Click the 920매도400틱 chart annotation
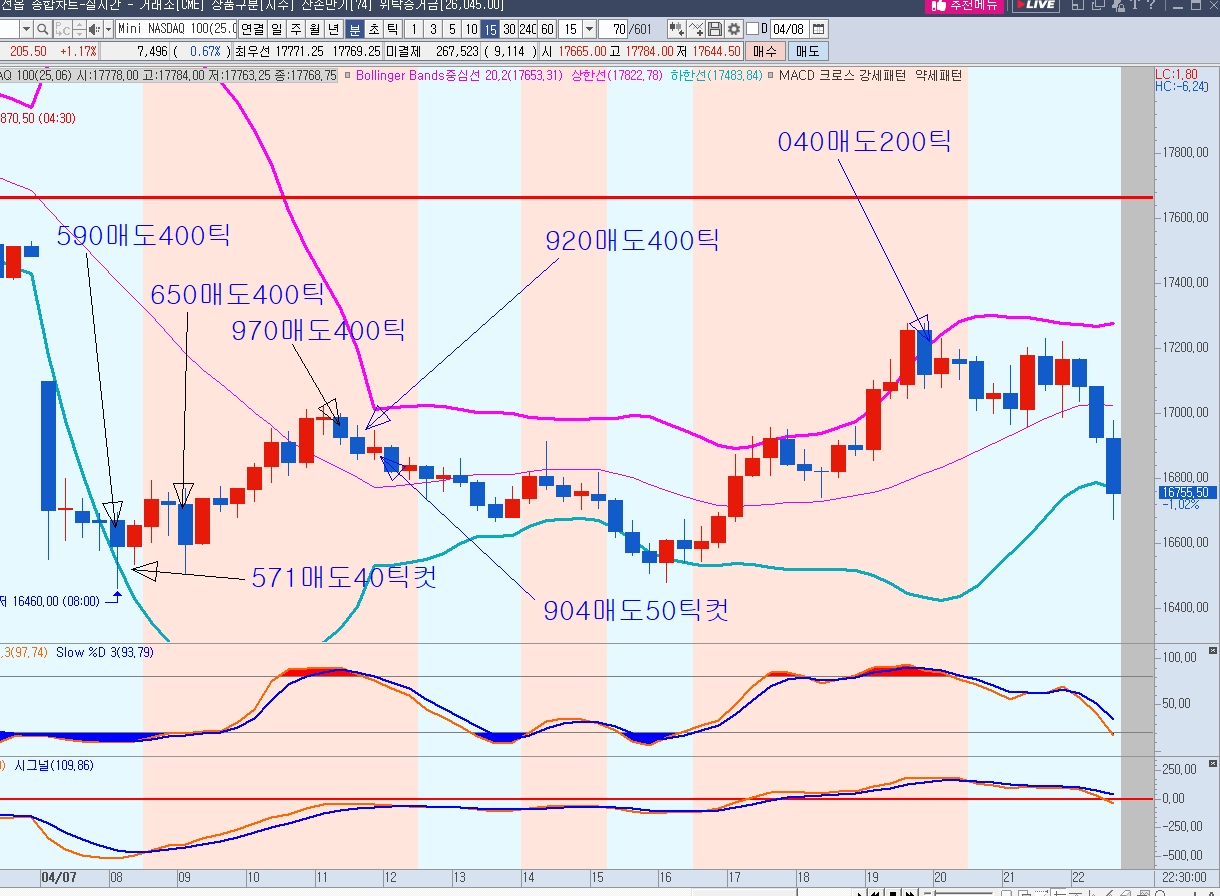Viewport: 1220px width, 896px height. point(632,241)
